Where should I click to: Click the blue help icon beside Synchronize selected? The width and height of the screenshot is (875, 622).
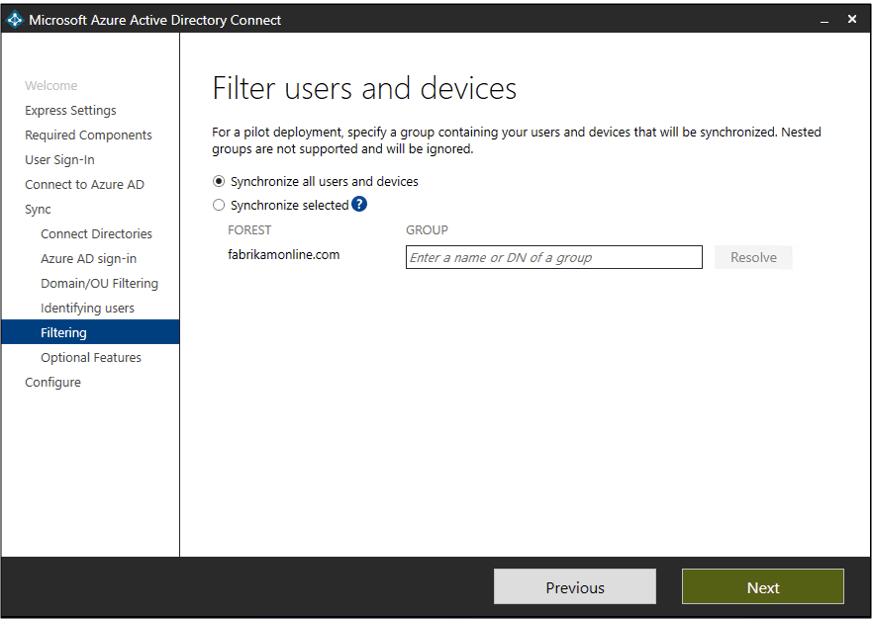(x=359, y=205)
